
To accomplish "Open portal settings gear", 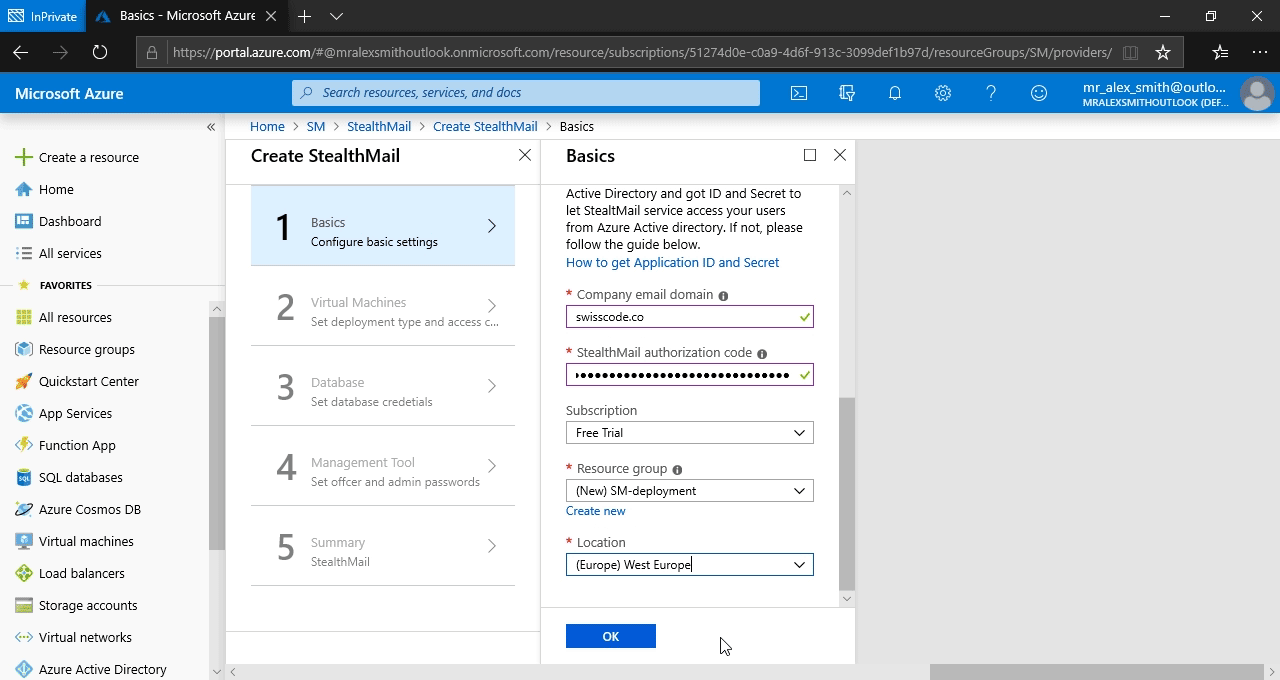I will click(943, 93).
